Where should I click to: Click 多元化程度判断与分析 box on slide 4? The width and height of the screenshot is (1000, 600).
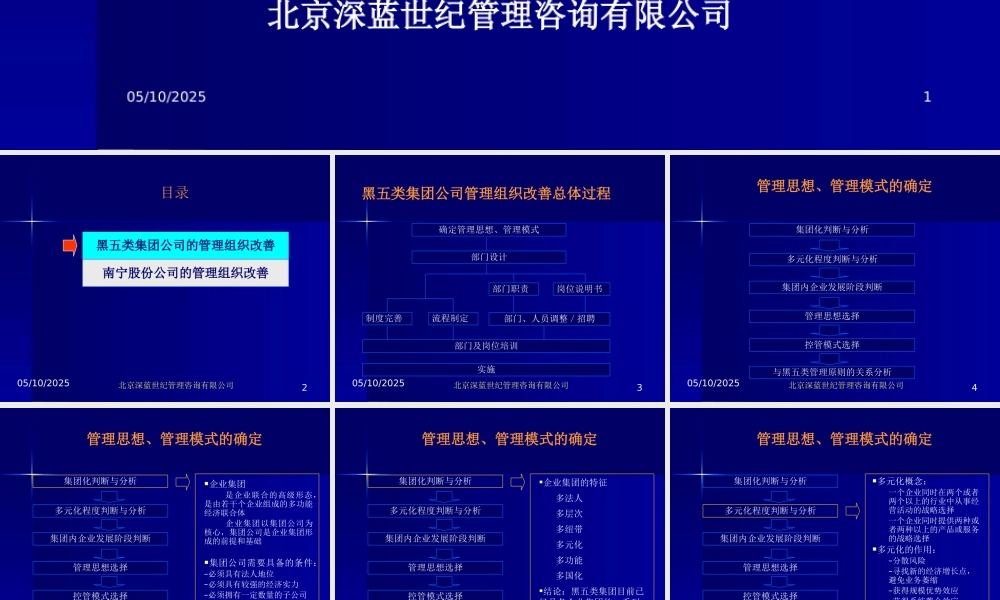point(832,259)
